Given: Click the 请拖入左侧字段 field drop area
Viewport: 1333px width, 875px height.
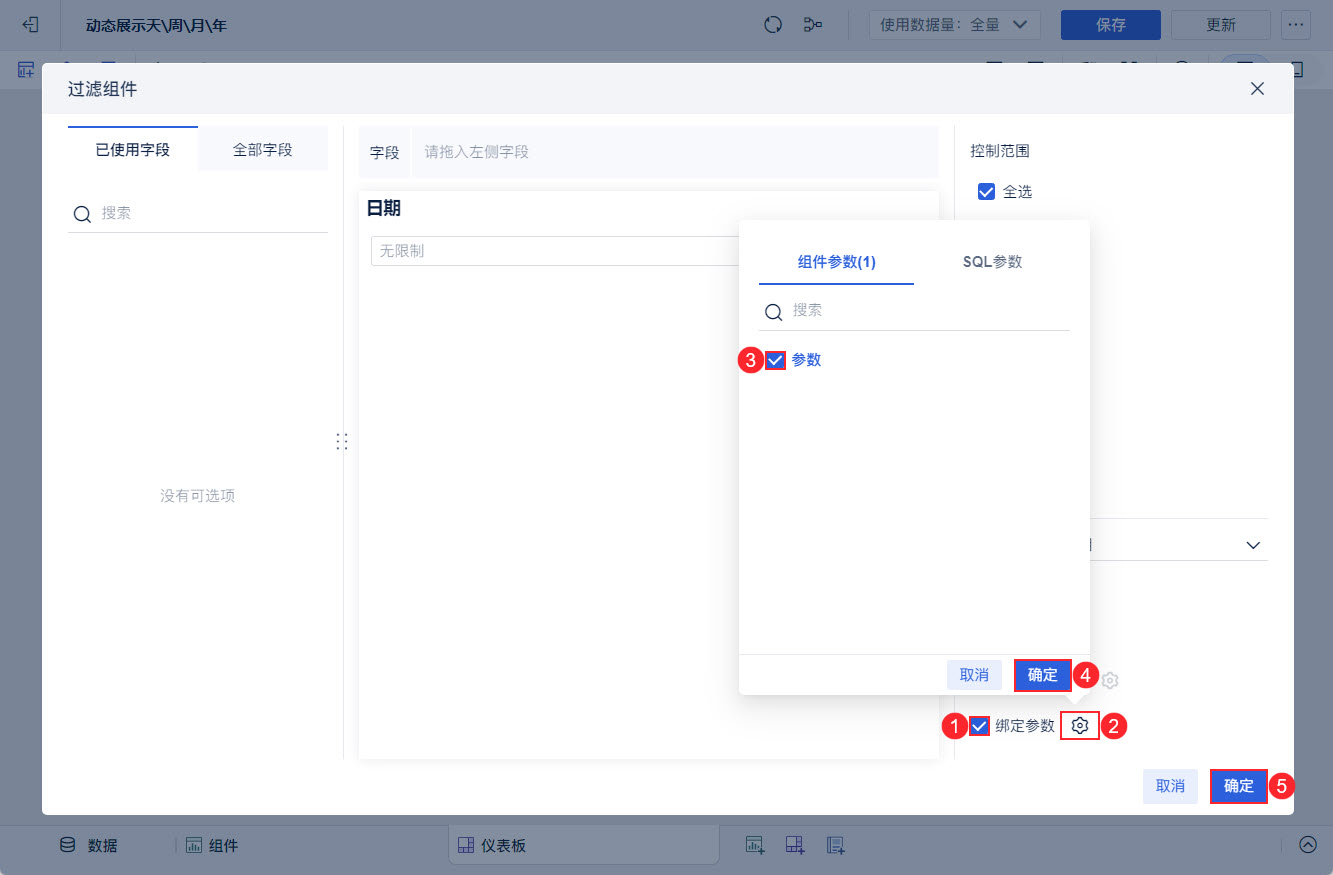Looking at the screenshot, I should pyautogui.click(x=675, y=152).
